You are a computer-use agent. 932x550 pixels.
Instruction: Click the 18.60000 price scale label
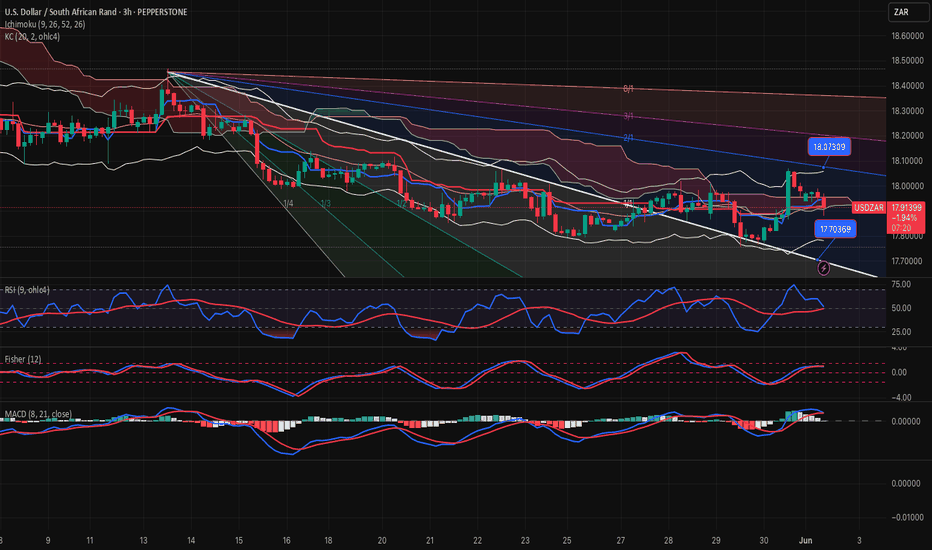coord(907,36)
